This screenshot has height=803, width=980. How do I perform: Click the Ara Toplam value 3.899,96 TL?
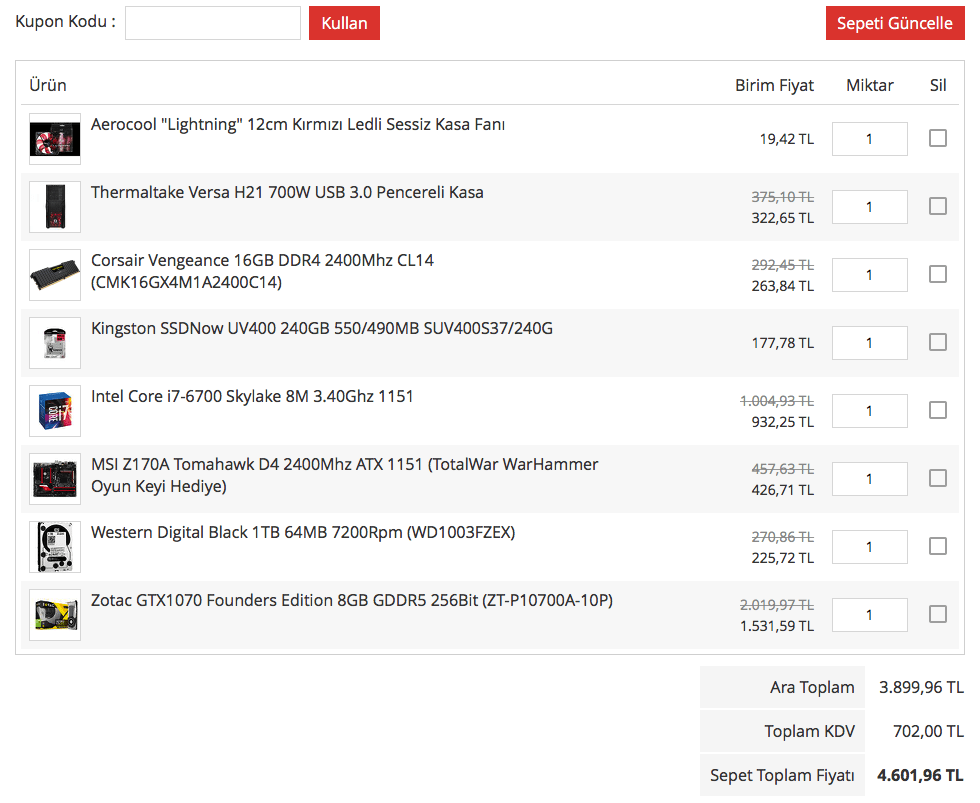point(921,687)
